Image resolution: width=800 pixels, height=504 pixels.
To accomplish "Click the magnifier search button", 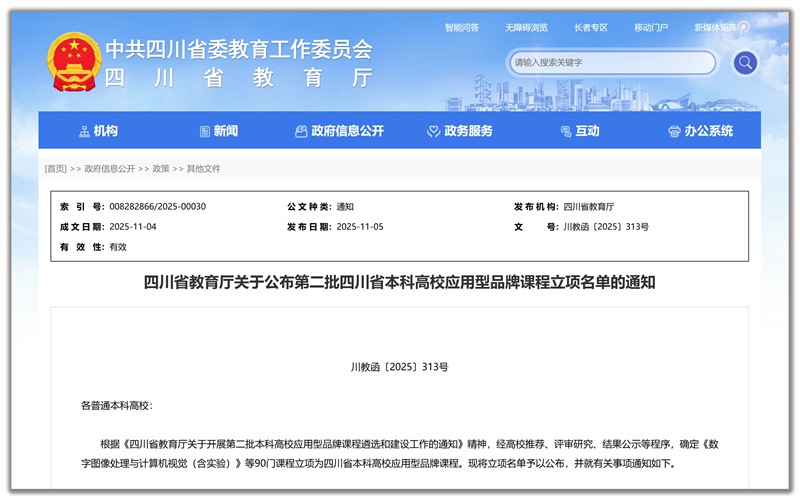I will [x=744, y=63].
